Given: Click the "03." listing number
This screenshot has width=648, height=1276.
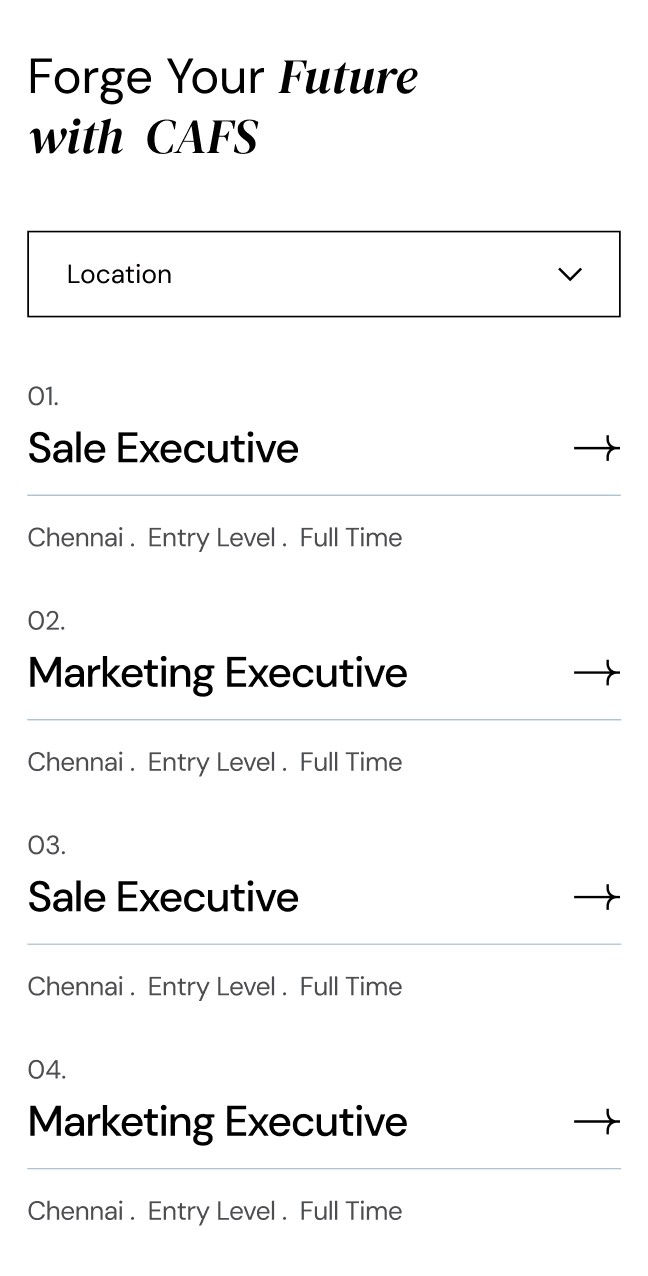Looking at the screenshot, I should pyautogui.click(x=46, y=846).
